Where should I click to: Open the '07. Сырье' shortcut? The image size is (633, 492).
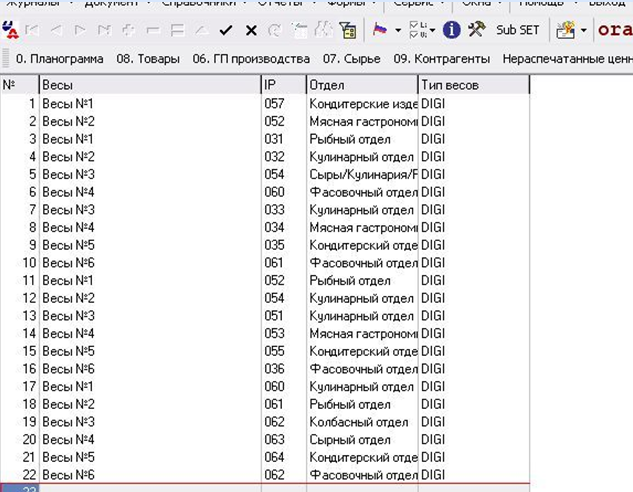[x=352, y=59]
